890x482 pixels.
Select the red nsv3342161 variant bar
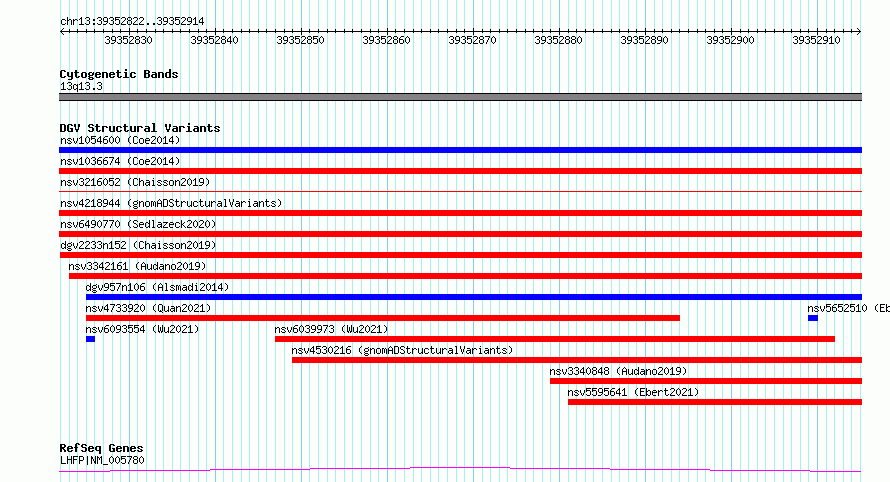pos(465,276)
